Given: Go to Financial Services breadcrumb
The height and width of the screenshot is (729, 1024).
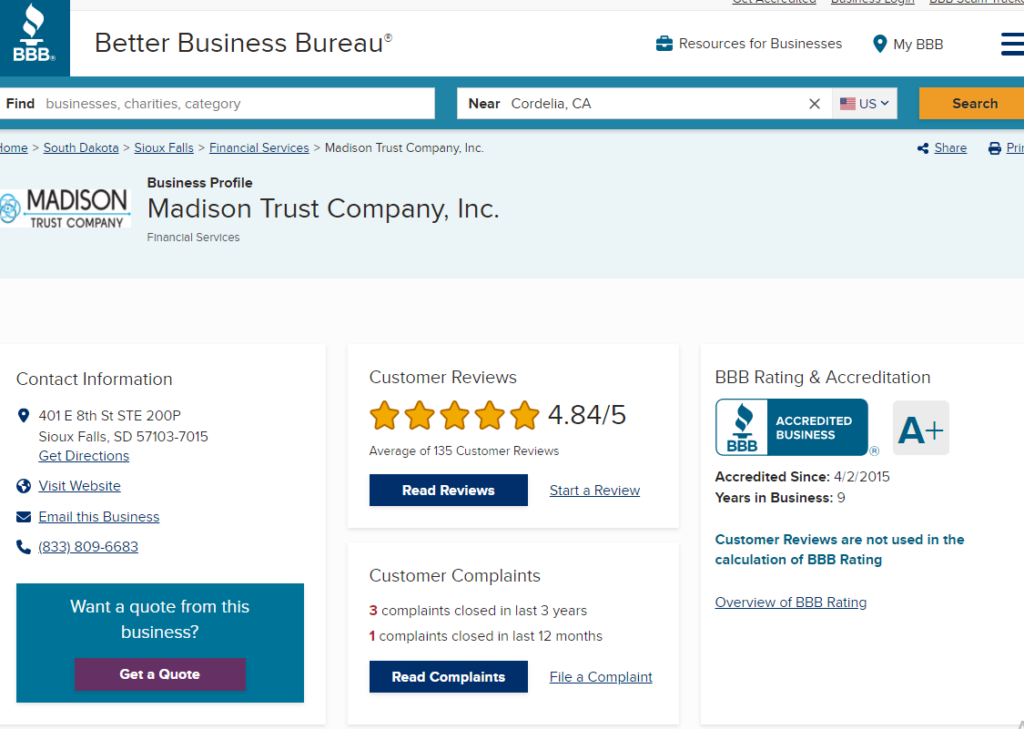Looking at the screenshot, I should click(x=259, y=148).
